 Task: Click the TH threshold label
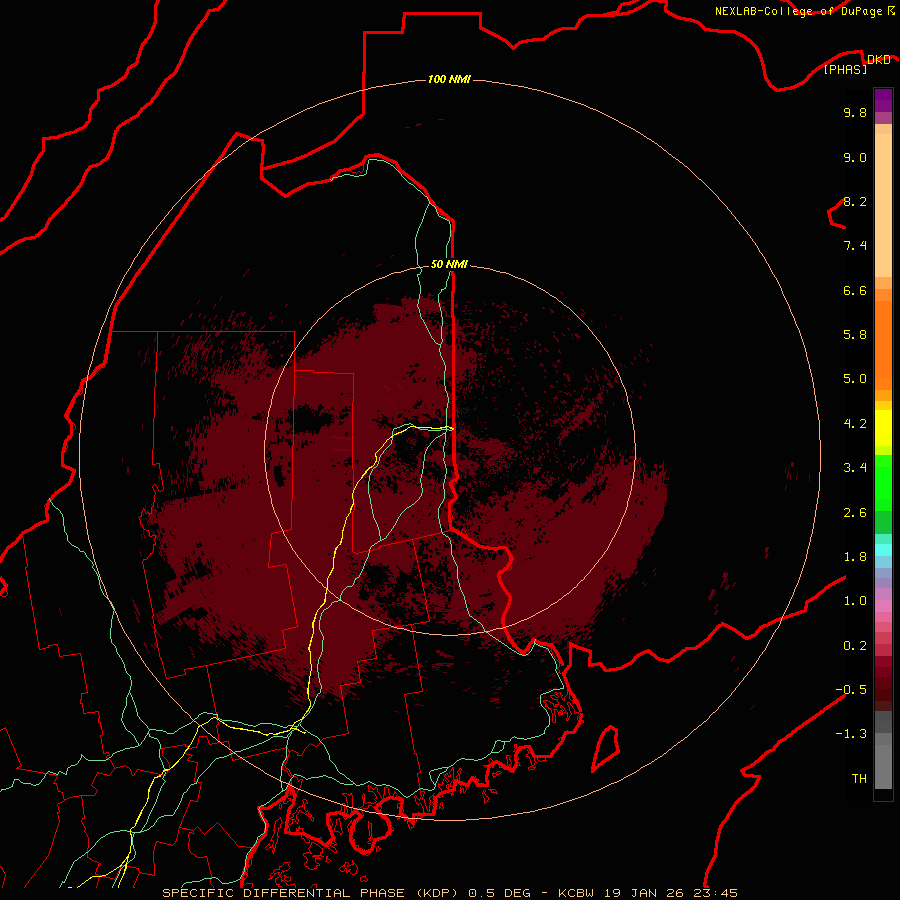coord(859,779)
